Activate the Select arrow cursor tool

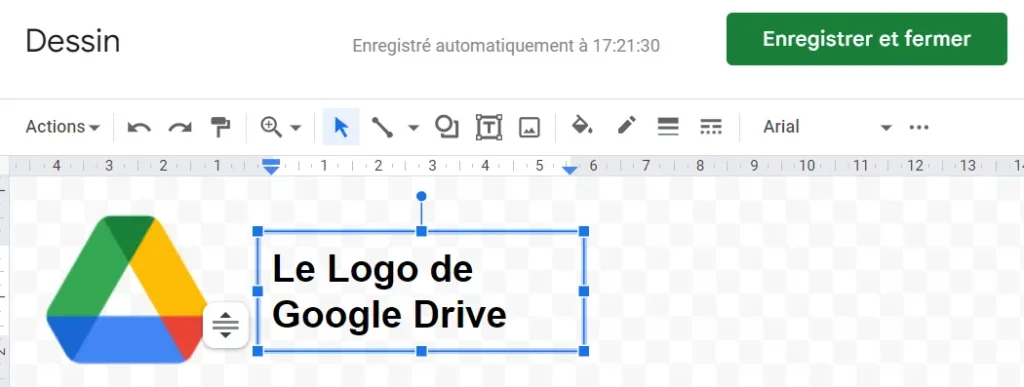(341, 127)
